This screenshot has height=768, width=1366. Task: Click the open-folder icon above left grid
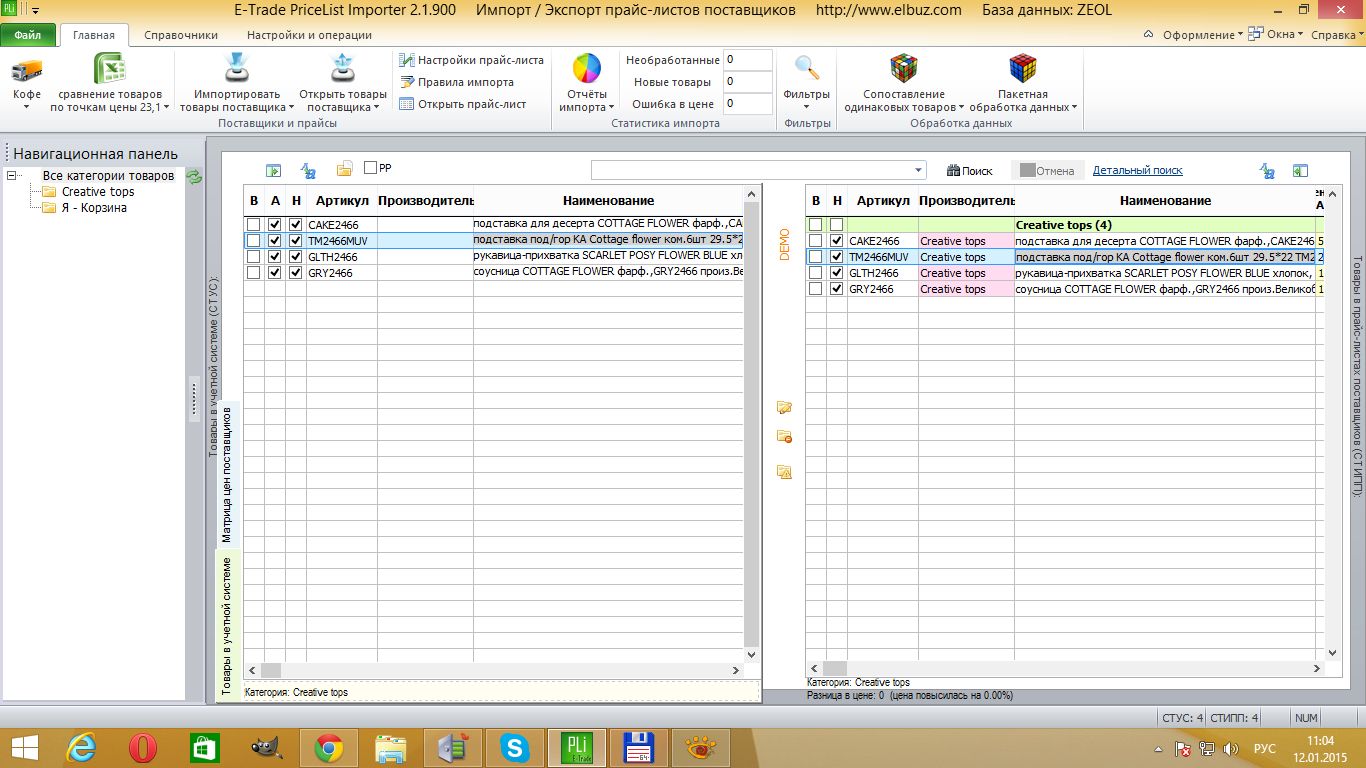[x=344, y=169]
